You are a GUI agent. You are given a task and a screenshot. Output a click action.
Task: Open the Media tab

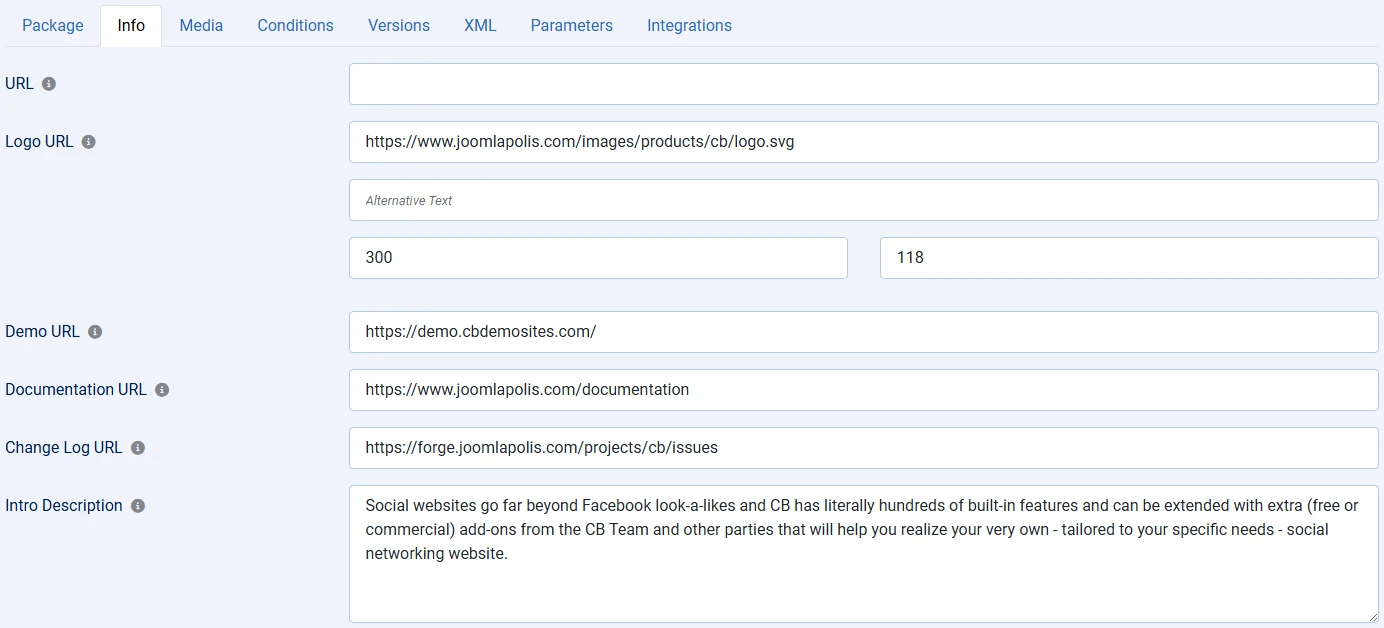point(201,26)
